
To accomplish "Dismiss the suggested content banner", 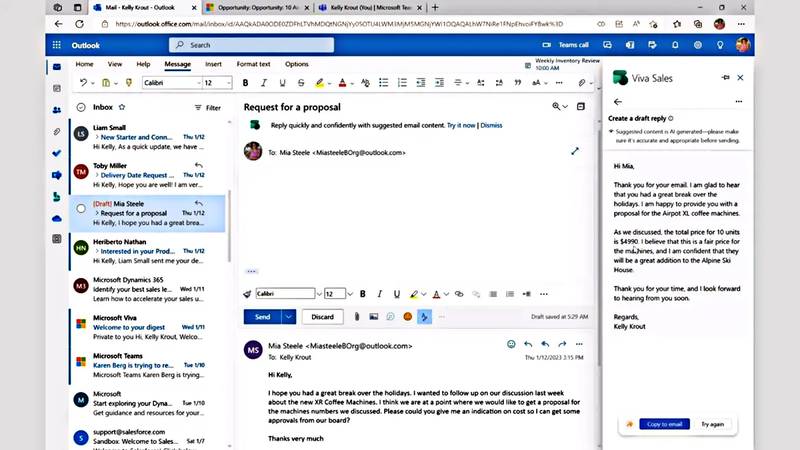I will 491,126.
